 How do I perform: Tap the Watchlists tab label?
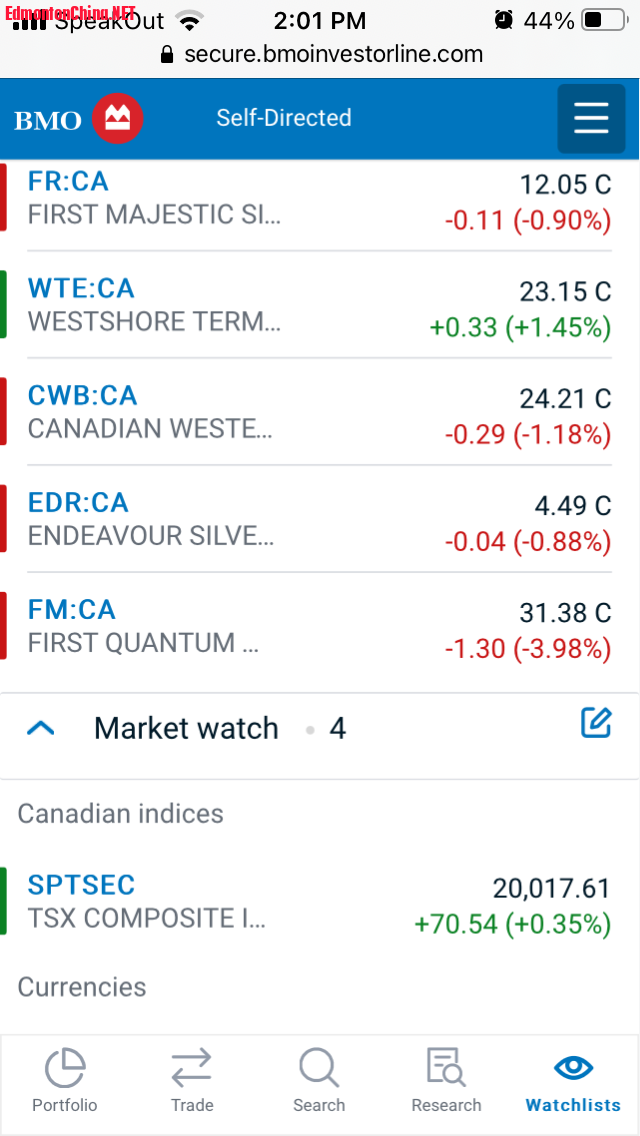[x=573, y=1105]
